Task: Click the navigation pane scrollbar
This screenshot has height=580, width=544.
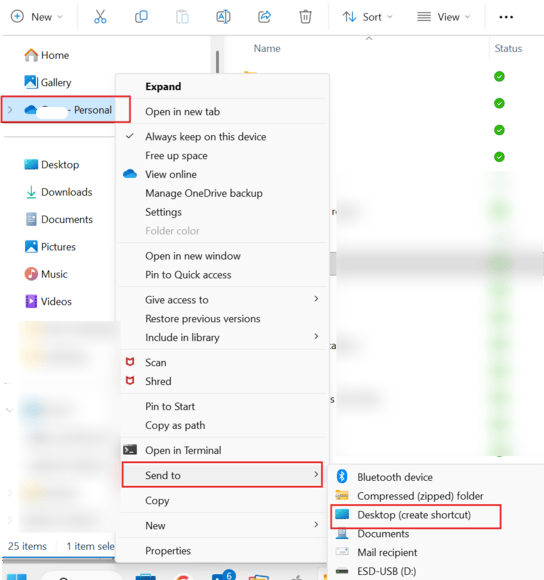Action: tap(217, 62)
